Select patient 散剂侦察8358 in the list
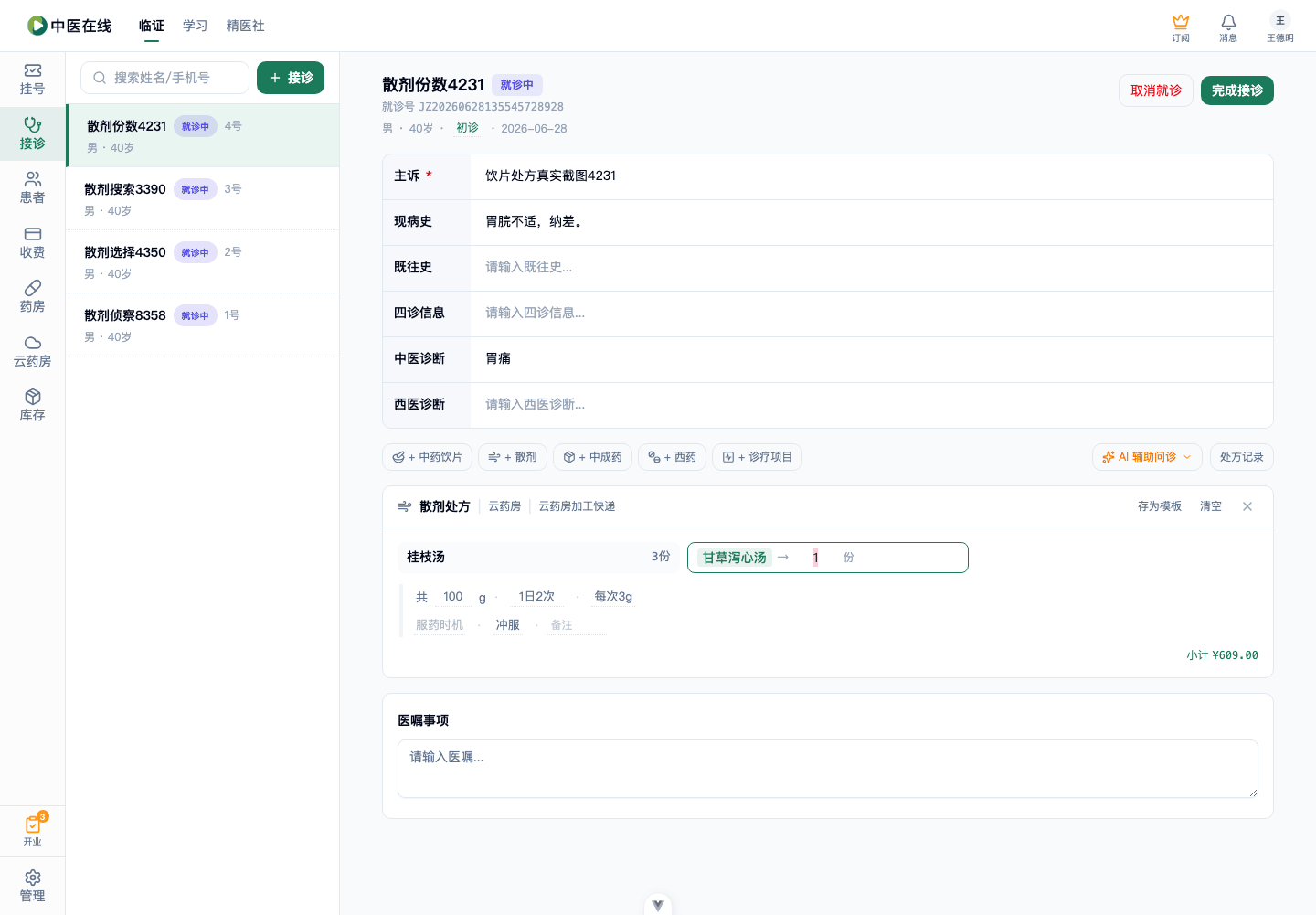Viewport: 1316px width, 915px height. click(x=203, y=325)
